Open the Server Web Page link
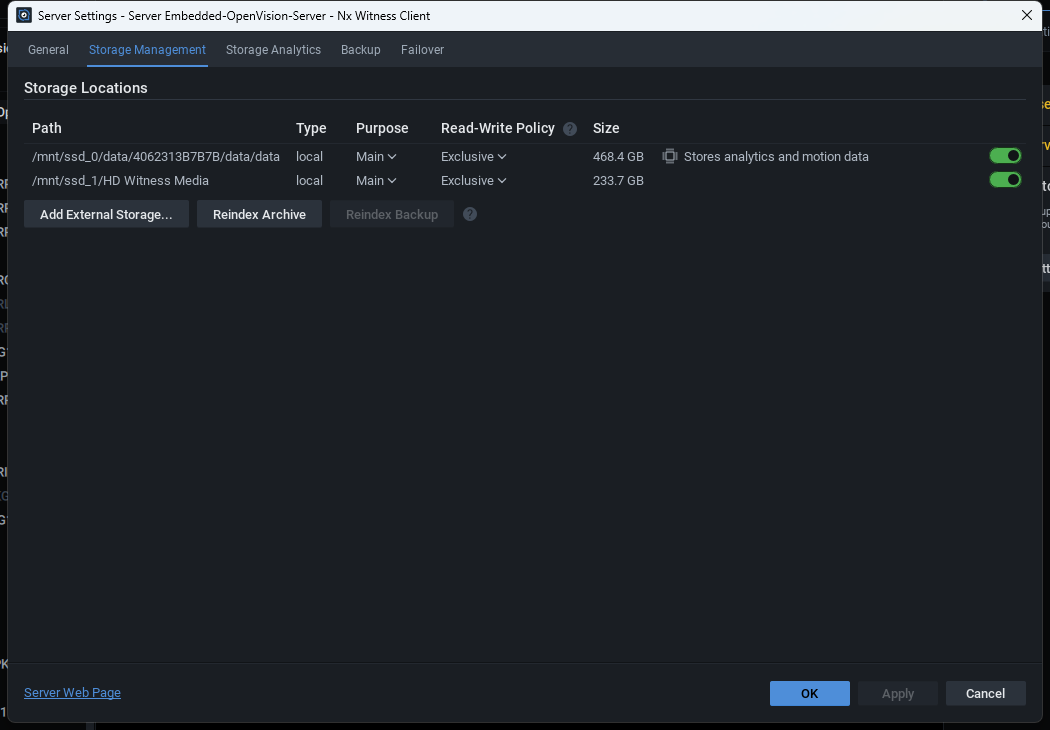The image size is (1050, 730). pos(72,692)
